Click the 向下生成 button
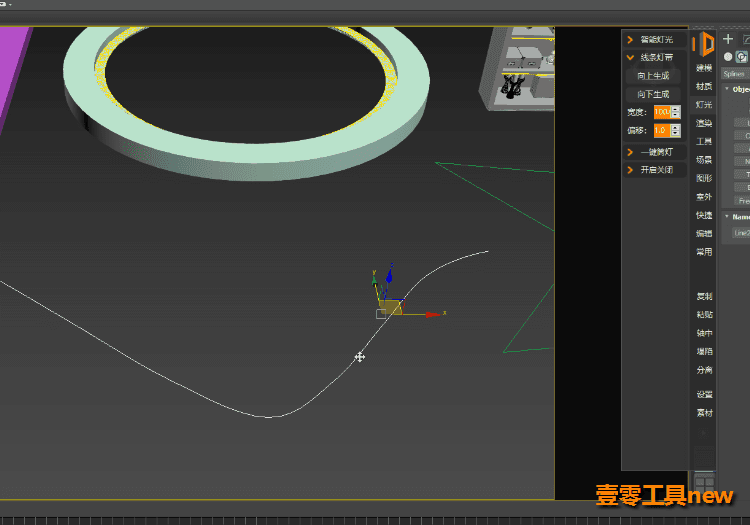Screen dimensions: 750x525 pyautogui.click(x=653, y=94)
